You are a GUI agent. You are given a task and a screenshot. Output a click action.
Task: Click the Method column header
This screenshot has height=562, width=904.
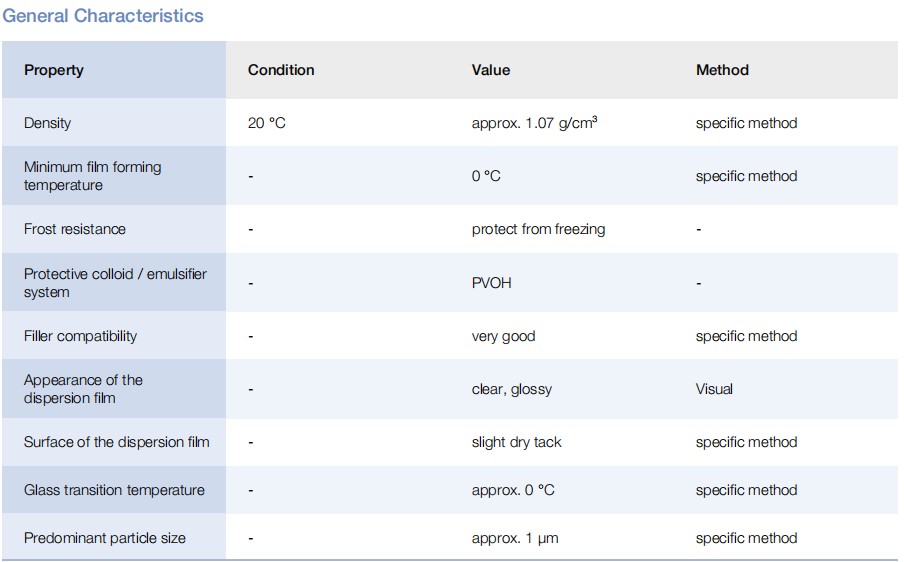[x=722, y=70]
